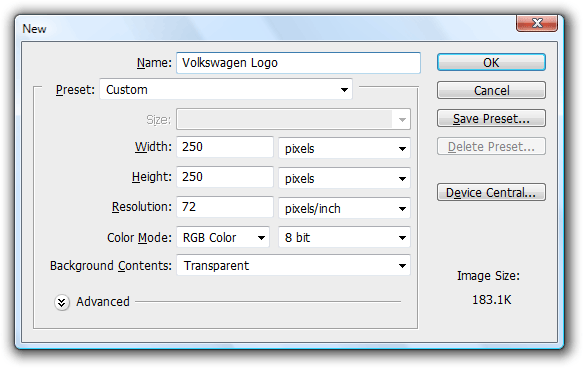Open Background Contents Transparent dropdown
The height and width of the screenshot is (368, 583).
click(x=293, y=265)
